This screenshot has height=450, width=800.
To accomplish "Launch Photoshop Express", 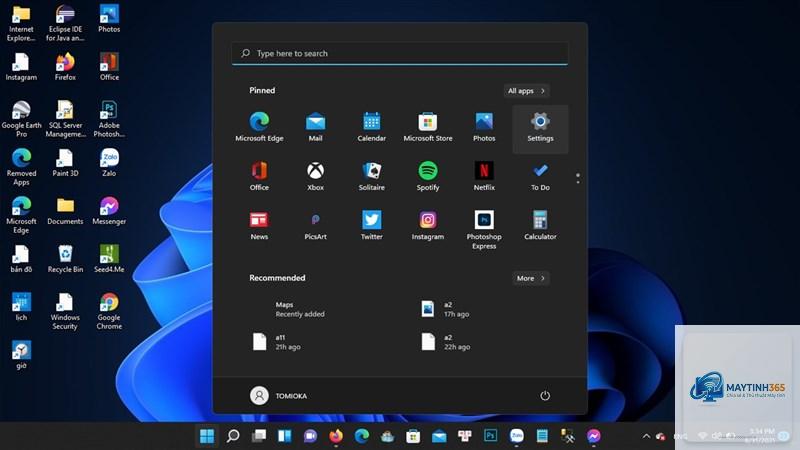I will coord(484,230).
